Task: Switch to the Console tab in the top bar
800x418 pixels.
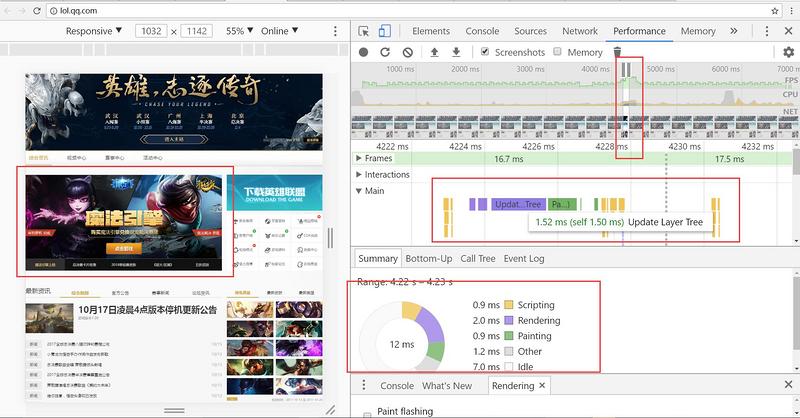Action: coord(482,31)
